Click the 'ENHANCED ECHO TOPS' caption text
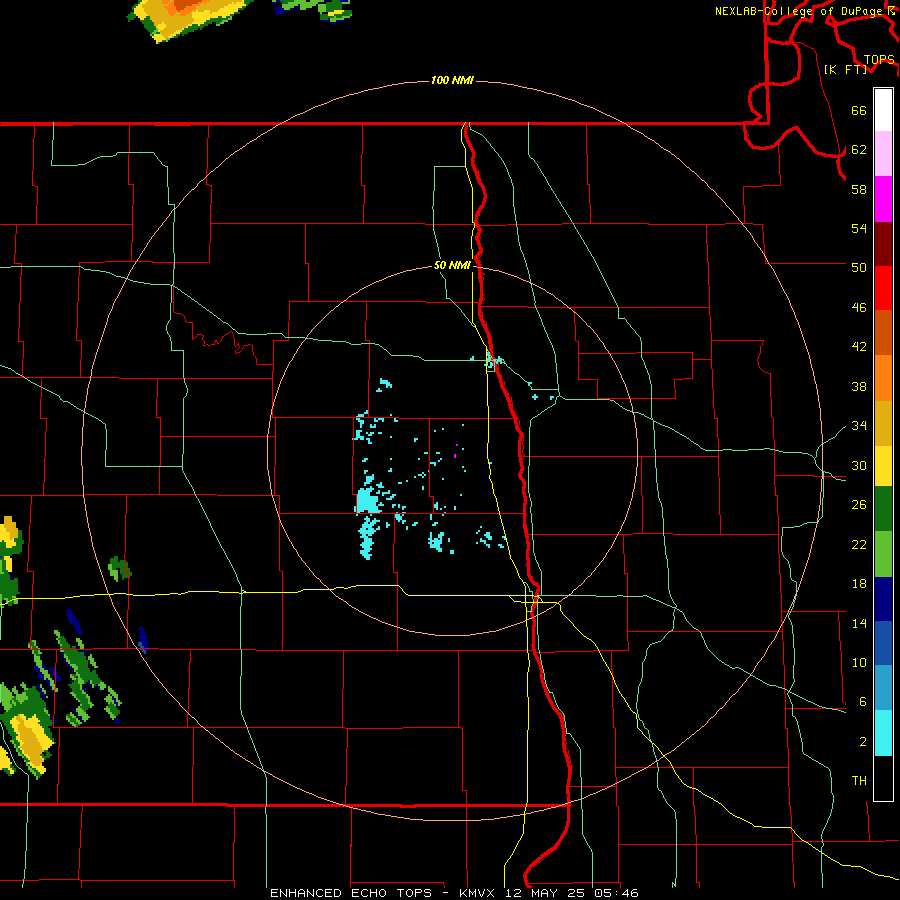The height and width of the screenshot is (900, 900). tap(351, 893)
